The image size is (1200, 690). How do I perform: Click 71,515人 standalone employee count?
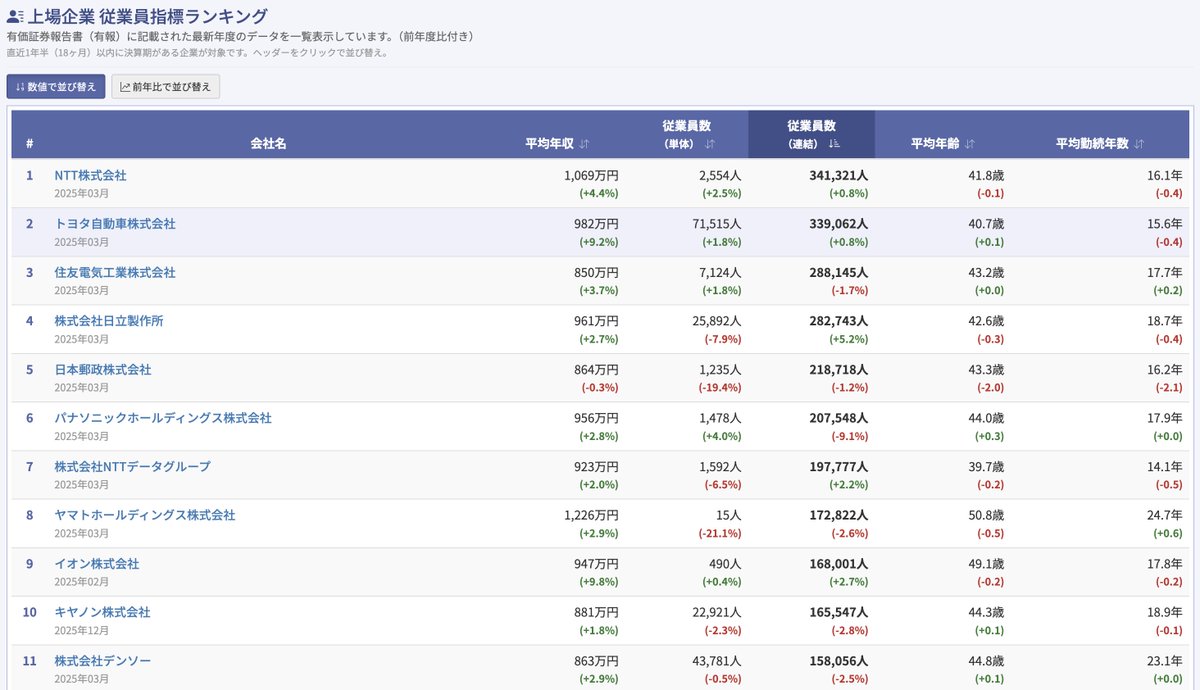(x=715, y=224)
